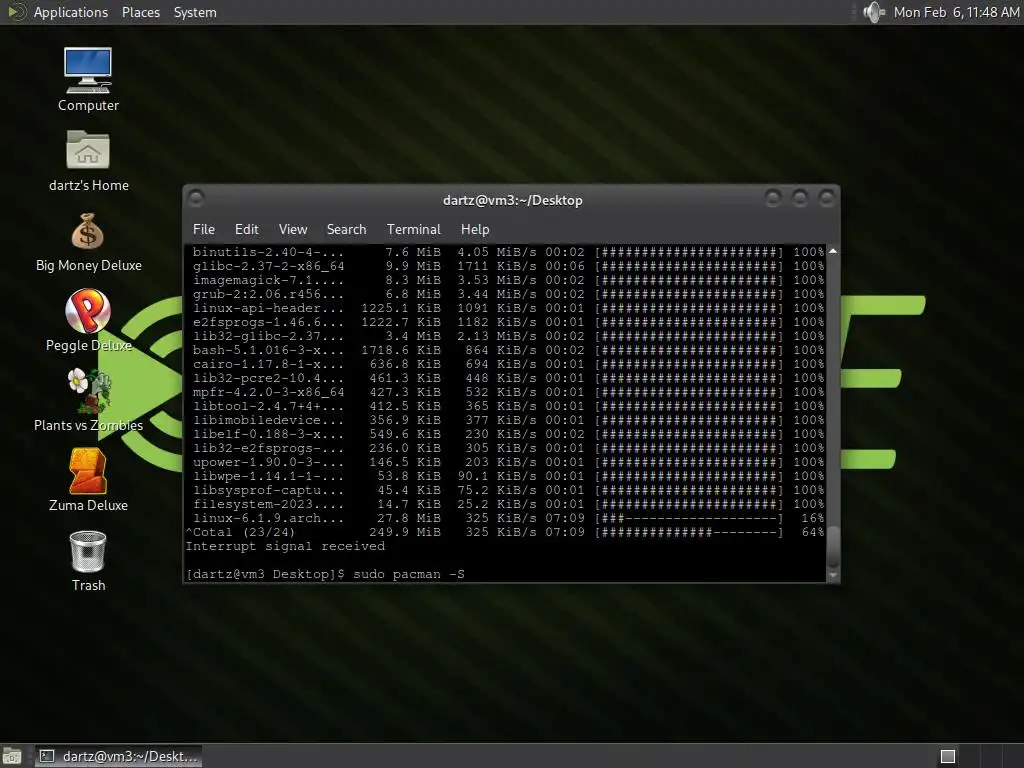
Task: Click the lib32-glibc-2.37 package line
Action: point(508,336)
